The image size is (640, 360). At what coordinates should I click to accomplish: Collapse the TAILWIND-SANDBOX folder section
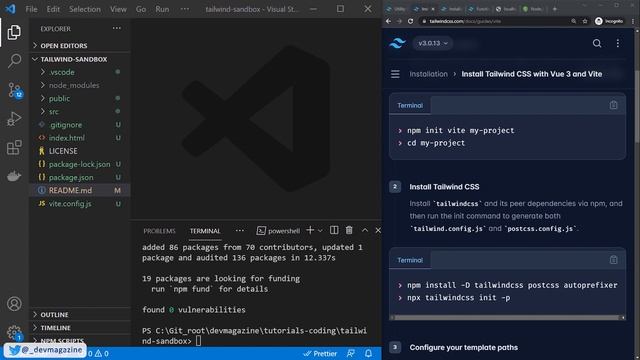pyautogui.click(x=80, y=59)
